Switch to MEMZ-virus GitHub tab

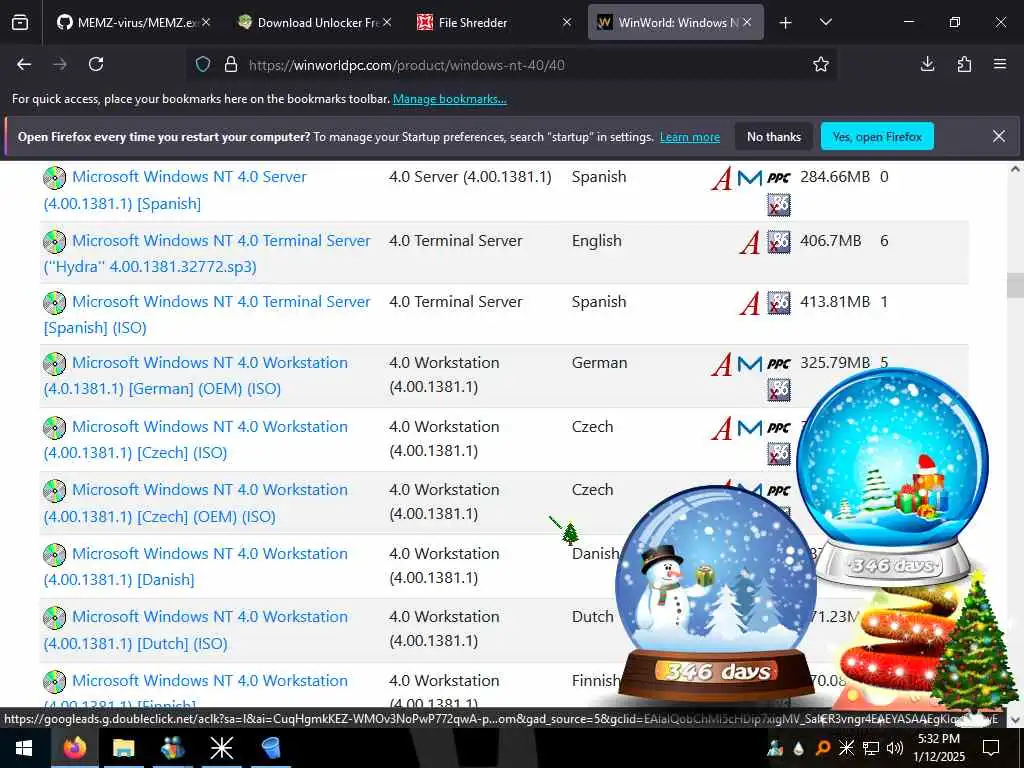135,22
